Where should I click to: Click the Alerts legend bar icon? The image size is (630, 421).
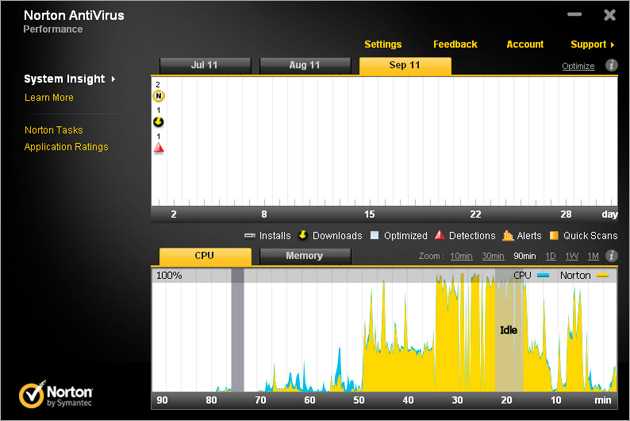(508, 235)
